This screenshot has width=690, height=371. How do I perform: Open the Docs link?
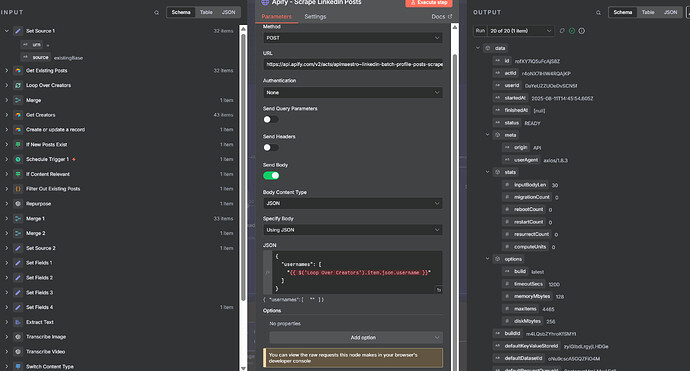click(x=441, y=17)
